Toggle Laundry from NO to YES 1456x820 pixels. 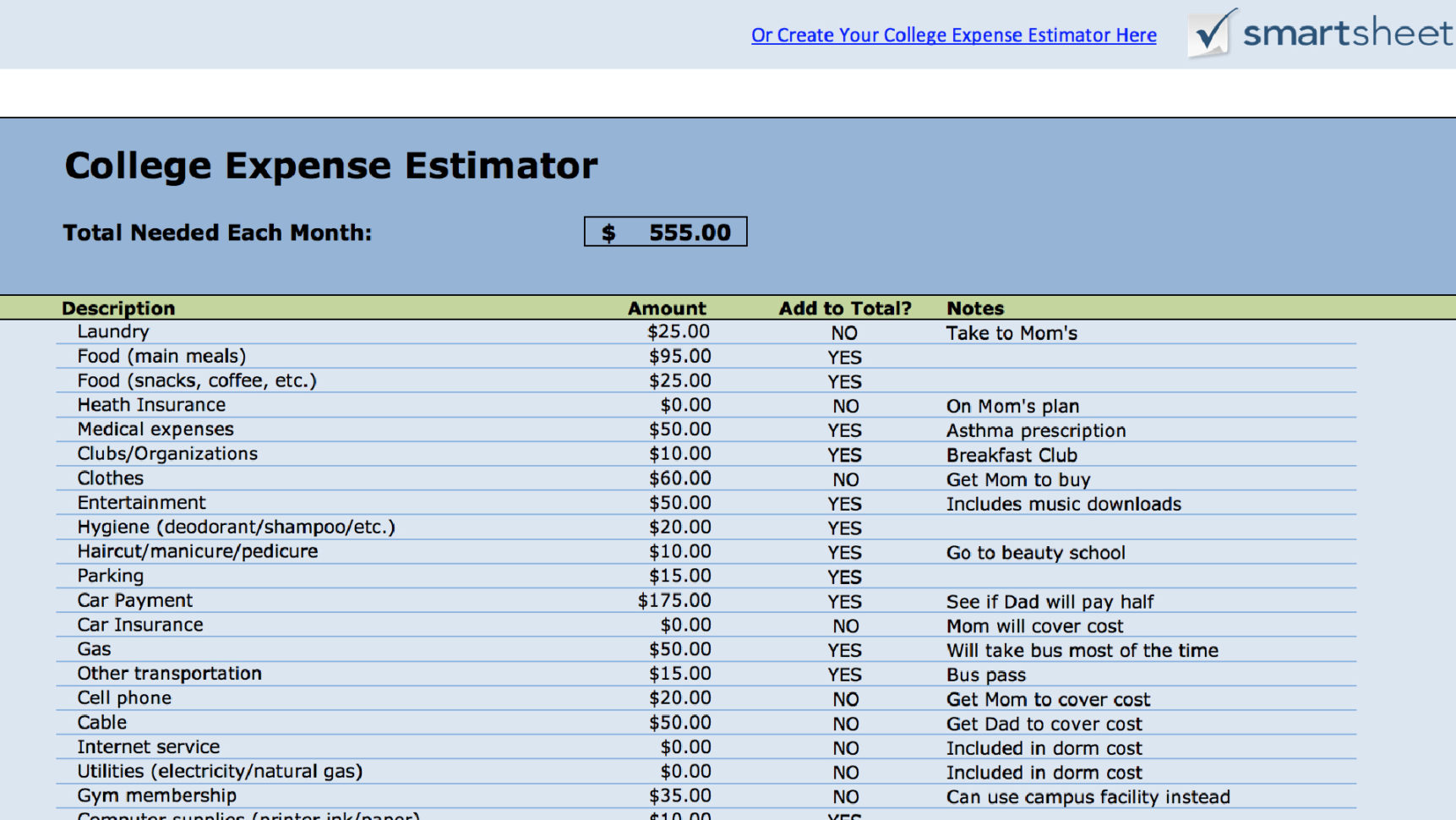843,333
